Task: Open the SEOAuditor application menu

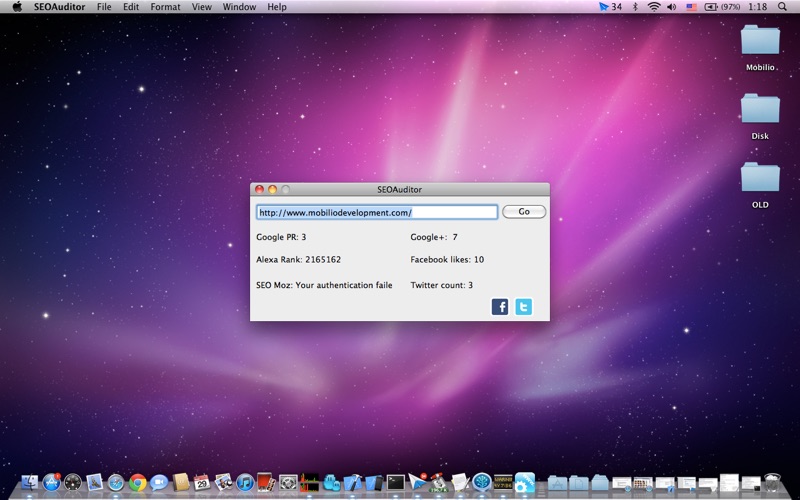Action: [x=60, y=7]
